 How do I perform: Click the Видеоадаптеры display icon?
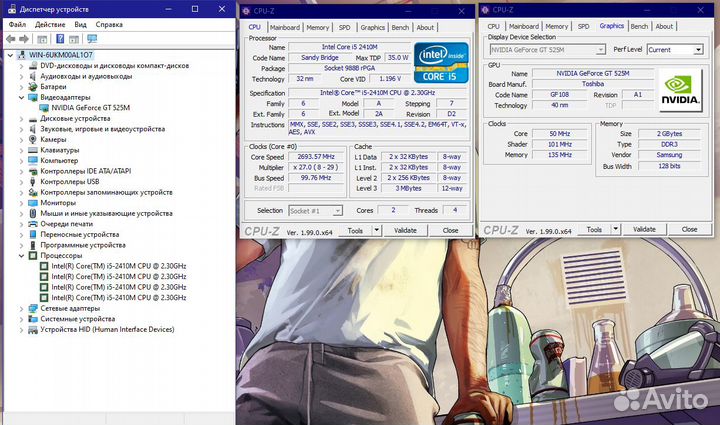point(33,97)
